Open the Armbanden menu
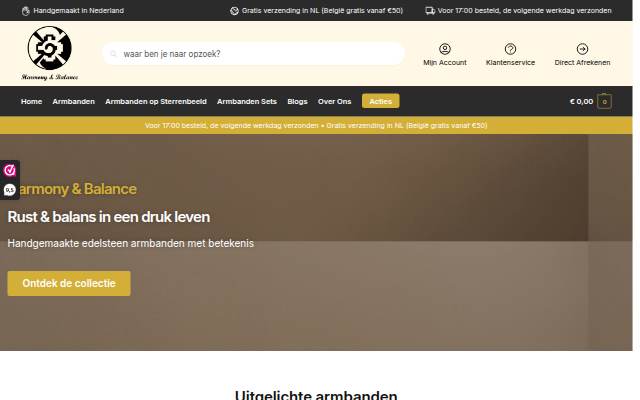 pyautogui.click(x=73, y=102)
